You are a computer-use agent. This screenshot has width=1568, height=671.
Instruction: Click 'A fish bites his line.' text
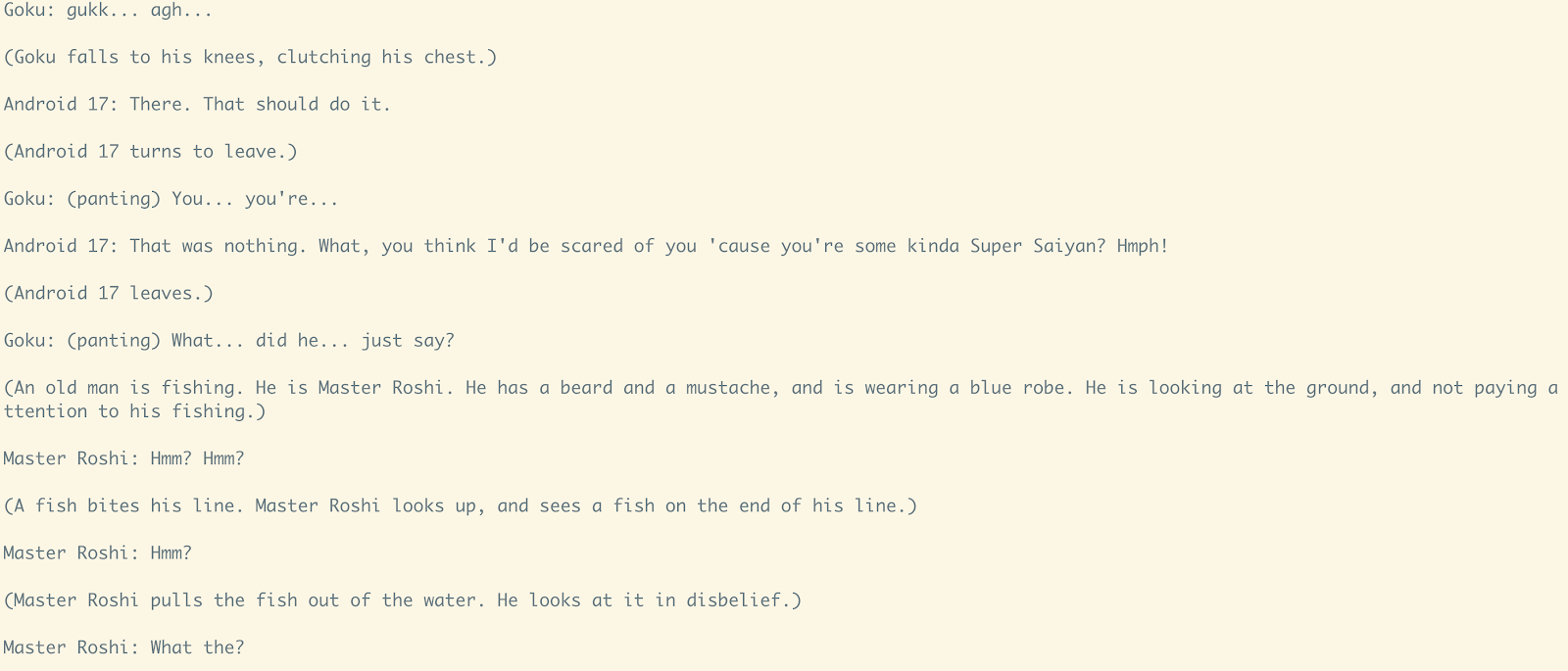(x=129, y=505)
